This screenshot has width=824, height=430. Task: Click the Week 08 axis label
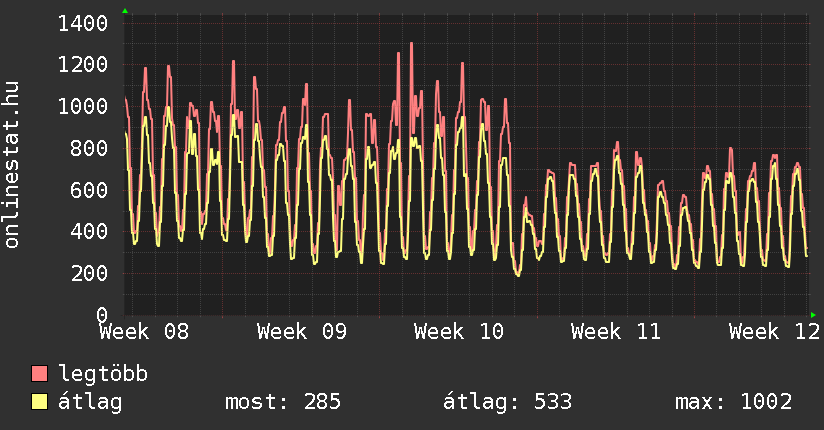click(x=144, y=332)
